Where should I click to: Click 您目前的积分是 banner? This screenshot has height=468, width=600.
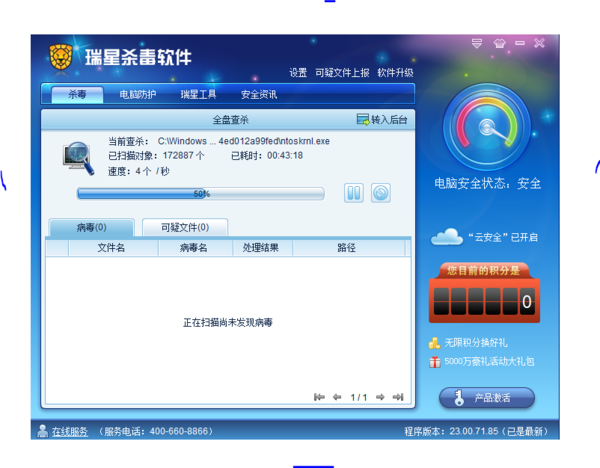pos(483,271)
